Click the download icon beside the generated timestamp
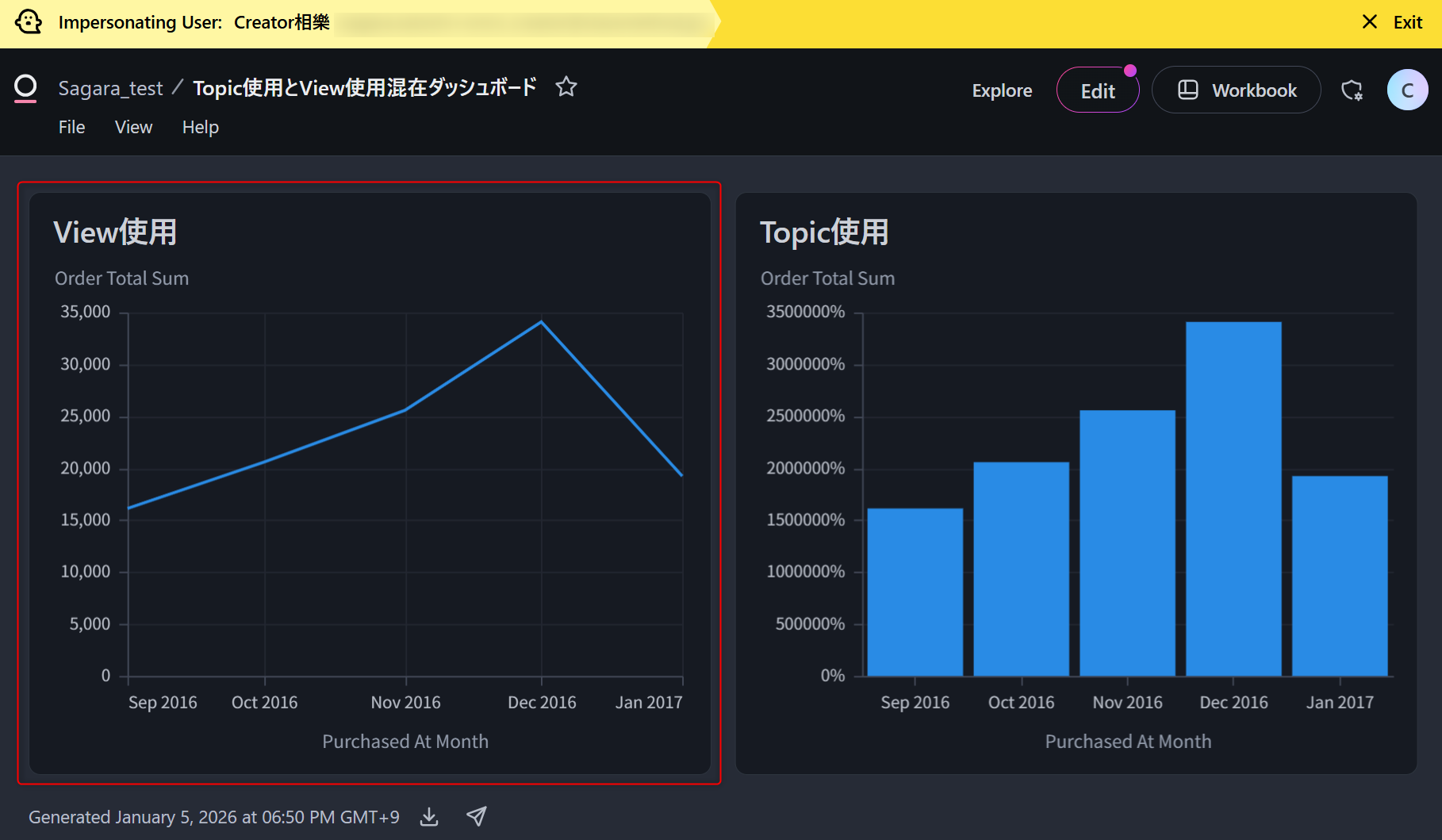Image resolution: width=1442 pixels, height=840 pixels. [x=429, y=816]
